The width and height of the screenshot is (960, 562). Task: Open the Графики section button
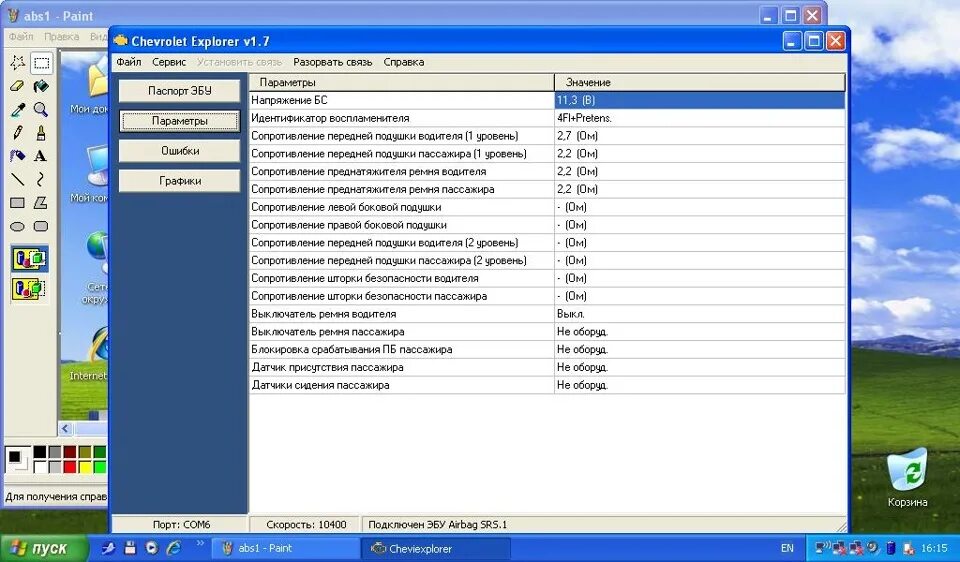(x=179, y=181)
